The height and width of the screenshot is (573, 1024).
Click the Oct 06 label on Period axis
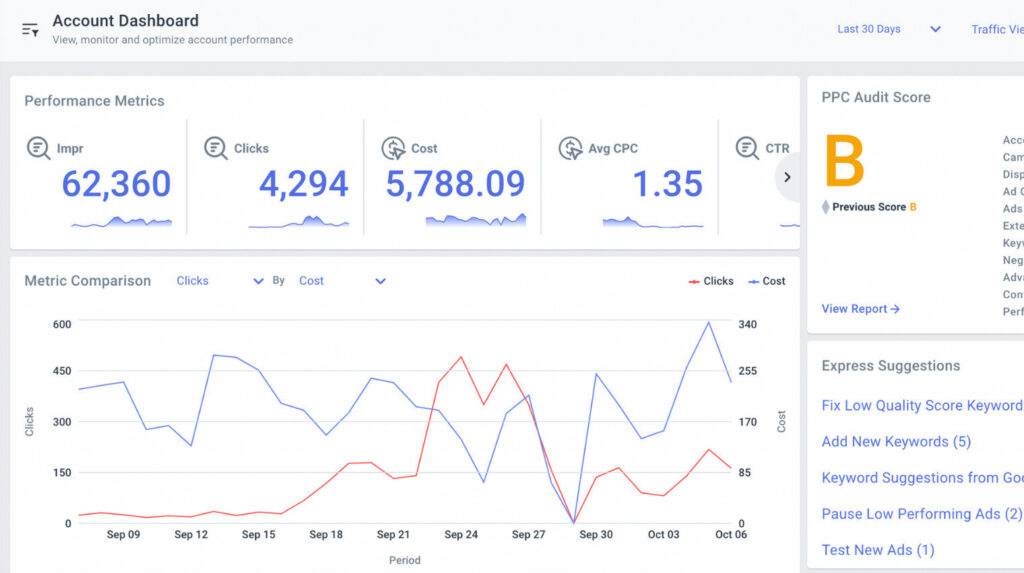(731, 534)
